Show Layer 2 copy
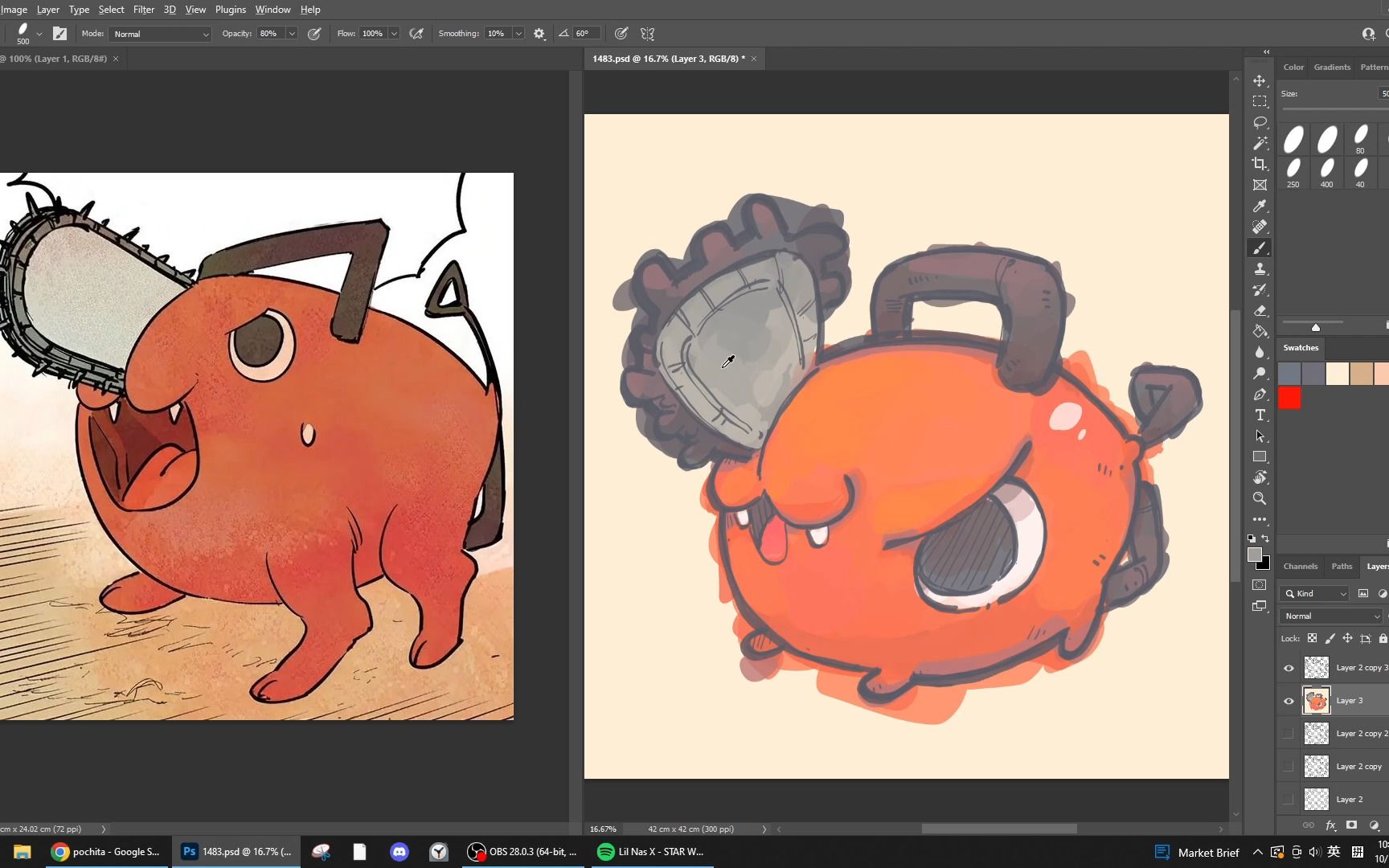1389x868 pixels. pos(1289,767)
